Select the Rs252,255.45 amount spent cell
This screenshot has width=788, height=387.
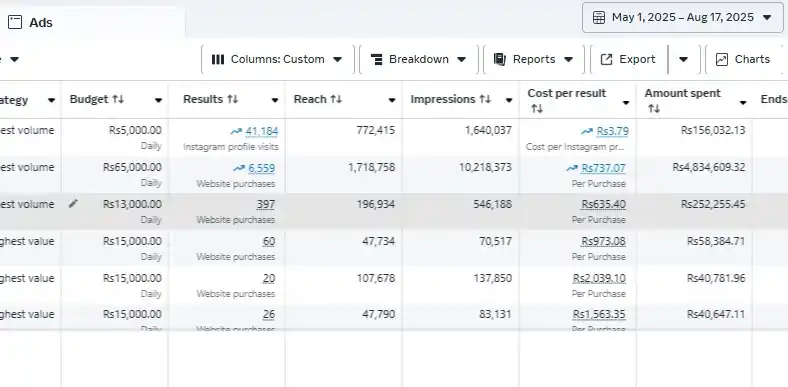point(695,211)
